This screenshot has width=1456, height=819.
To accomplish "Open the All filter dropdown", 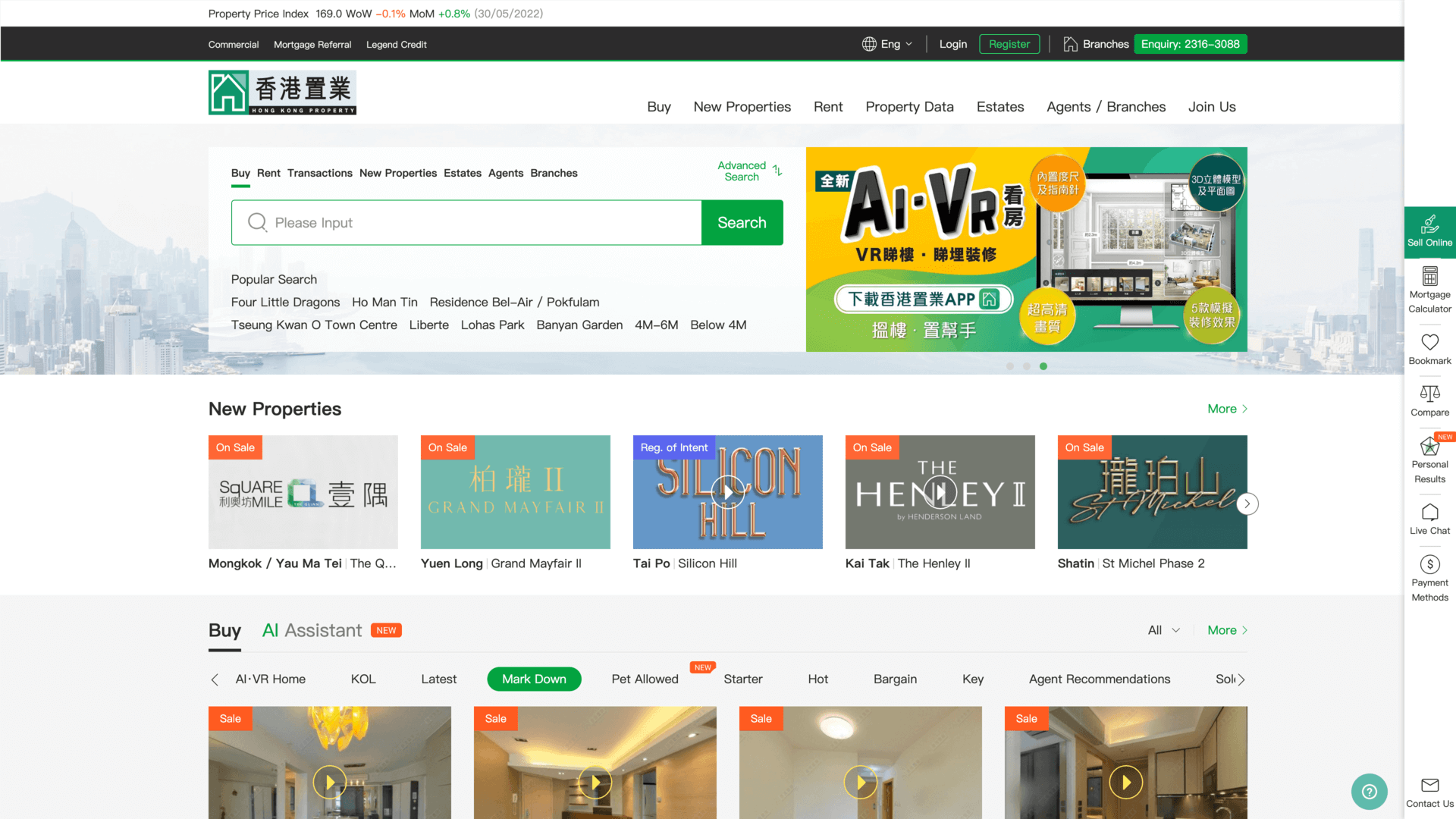I will 1164,630.
